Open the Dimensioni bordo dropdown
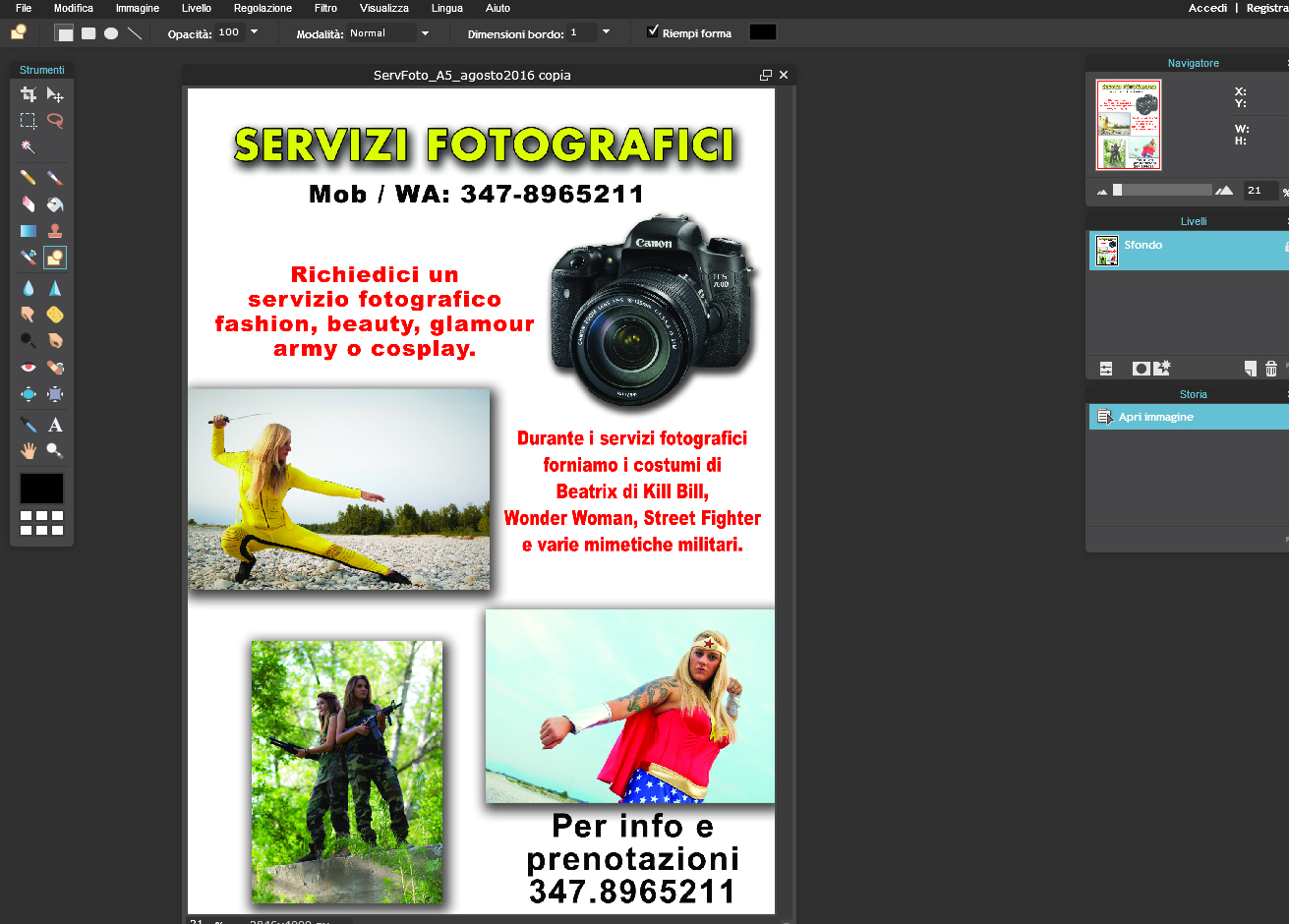 point(606,32)
